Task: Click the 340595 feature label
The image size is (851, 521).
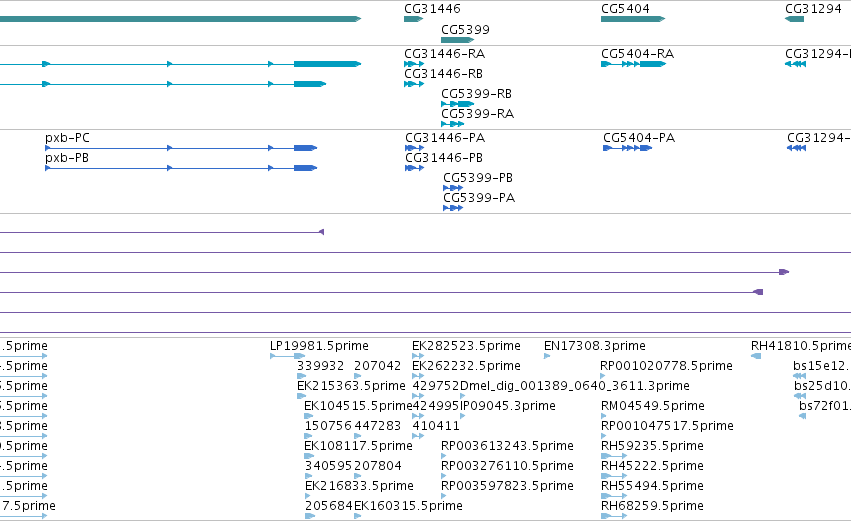Action: (x=328, y=466)
